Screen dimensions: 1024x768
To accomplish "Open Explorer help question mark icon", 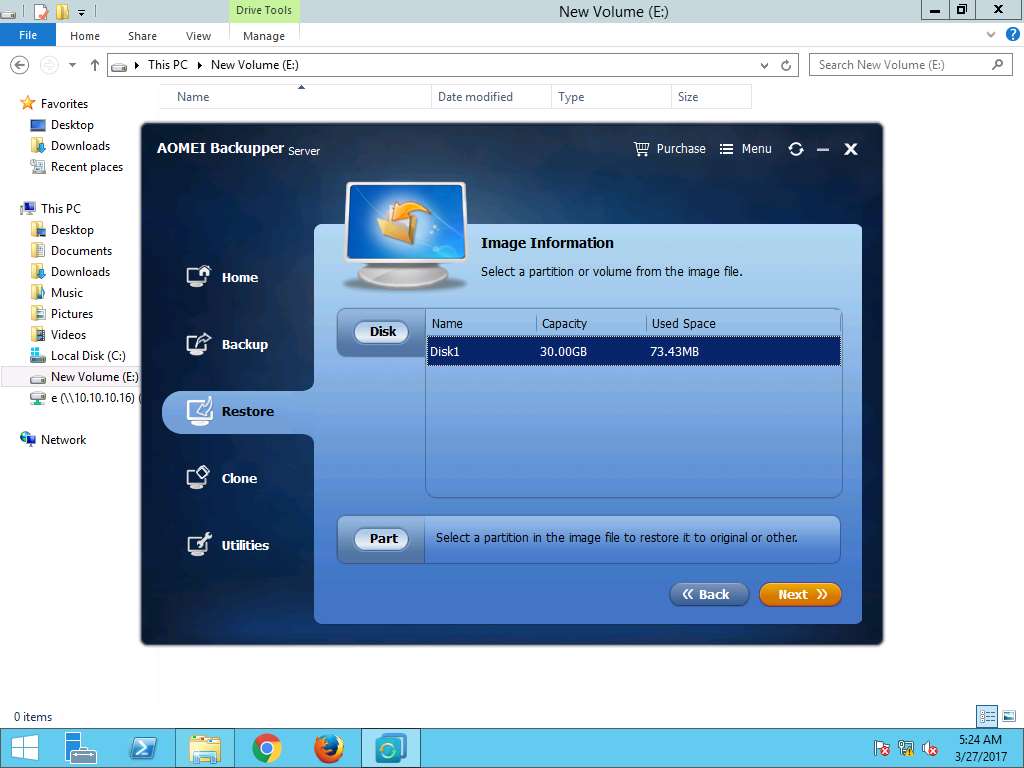I will pos(1012,35).
